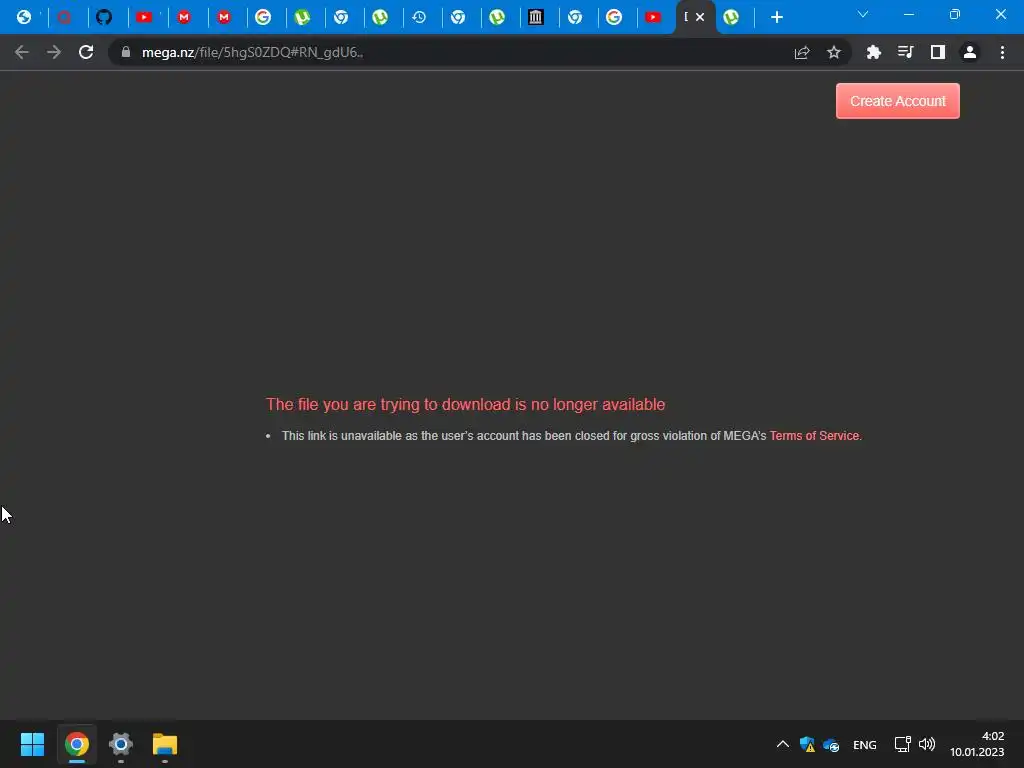The height and width of the screenshot is (768, 1024).
Task: Open the clock showing 10.01.2023
Action: (x=977, y=744)
